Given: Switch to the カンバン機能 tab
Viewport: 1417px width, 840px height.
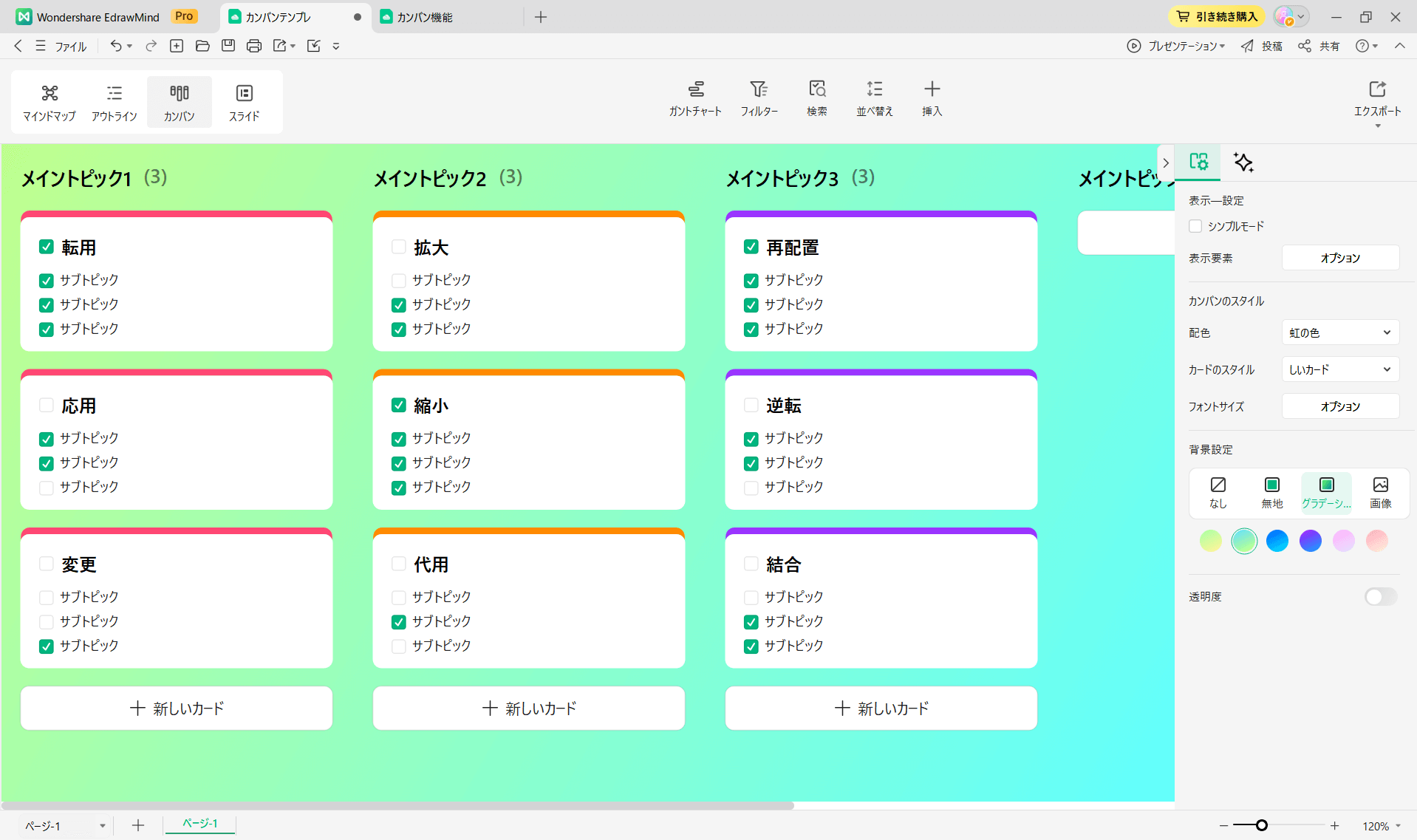Looking at the screenshot, I should (x=423, y=16).
